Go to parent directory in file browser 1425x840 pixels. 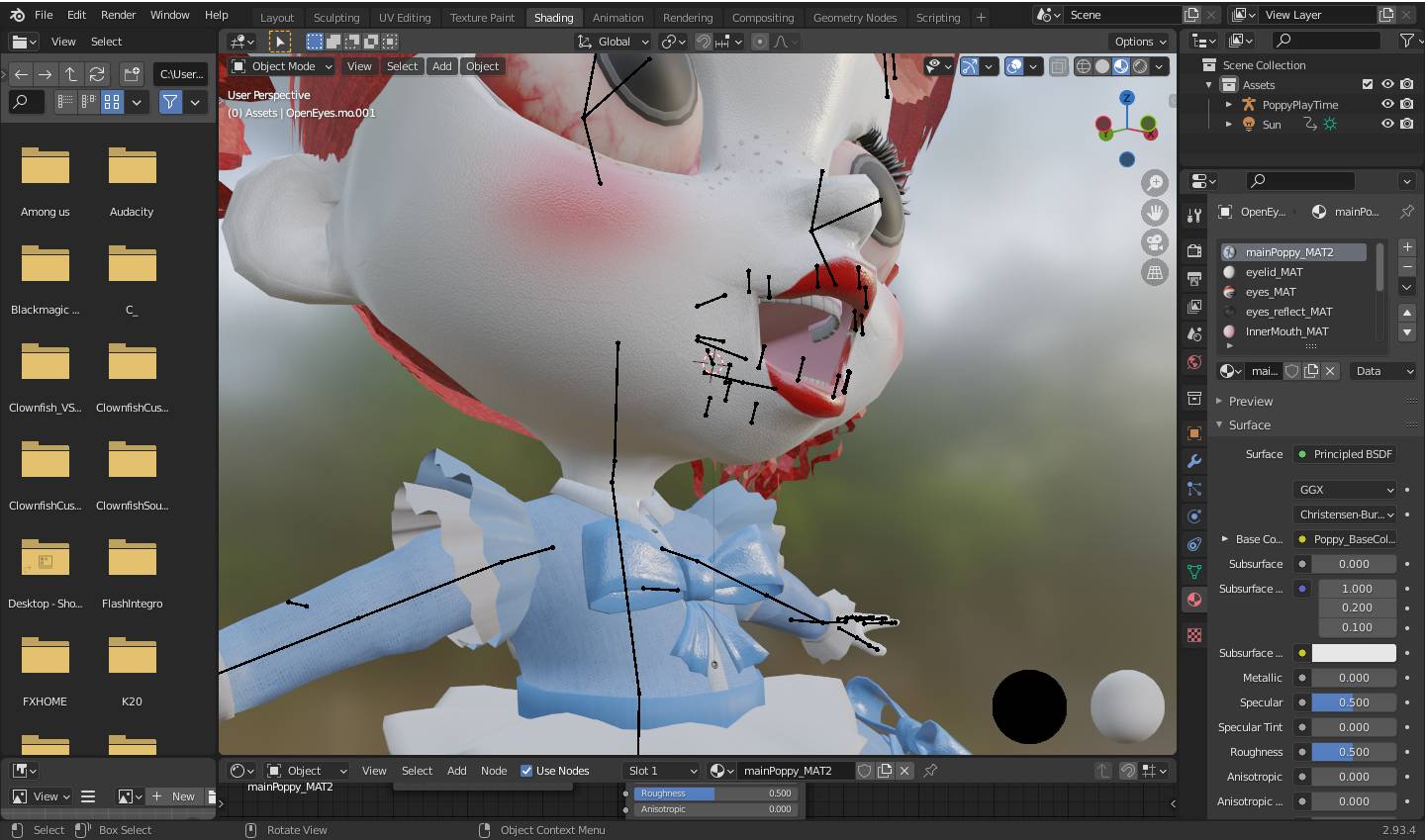71,74
